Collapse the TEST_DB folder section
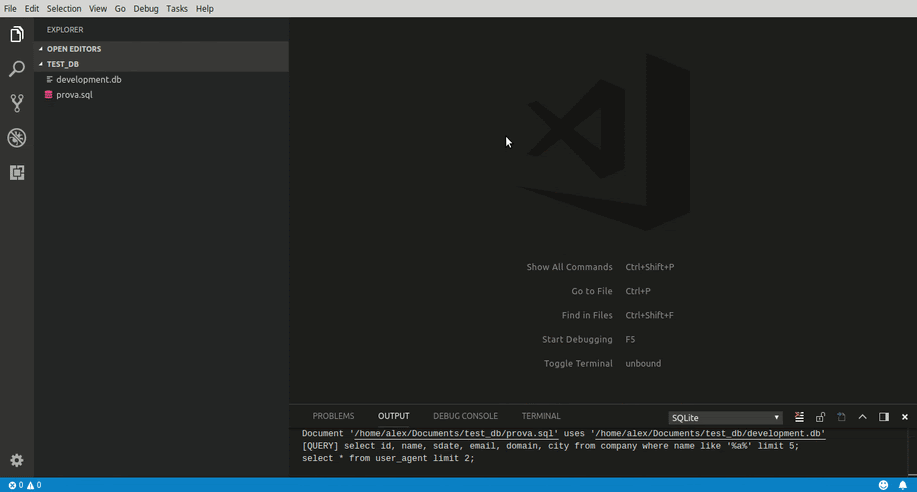Screen dimensions: 917x492 tap(62, 64)
